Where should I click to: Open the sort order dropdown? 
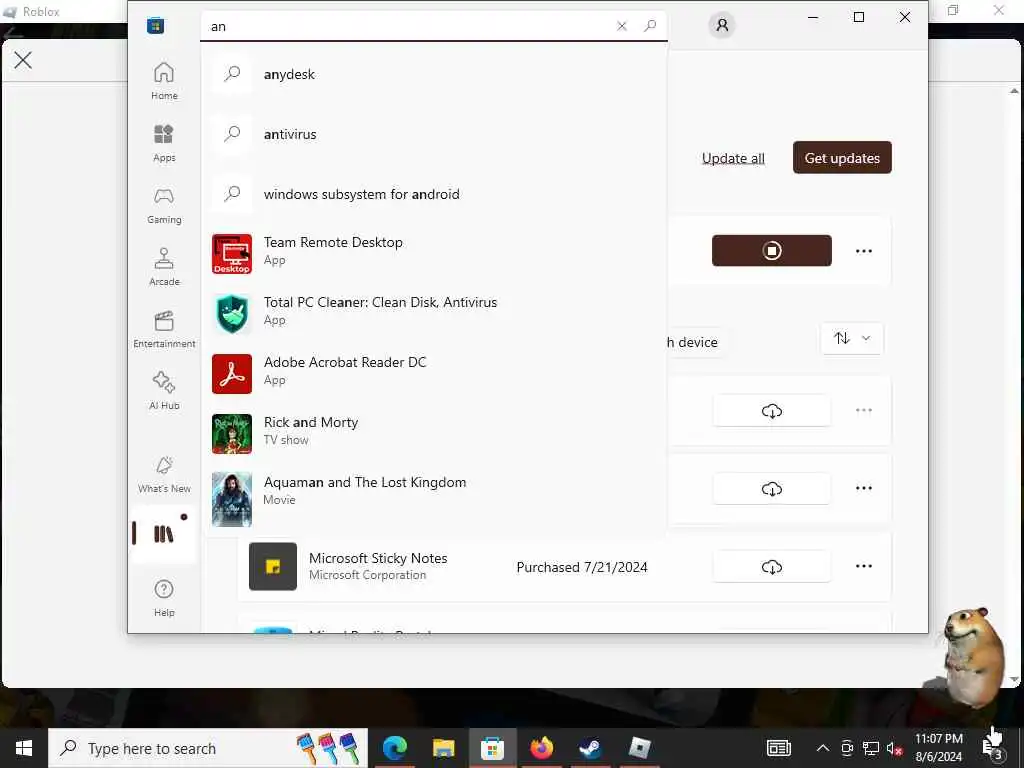[852, 338]
